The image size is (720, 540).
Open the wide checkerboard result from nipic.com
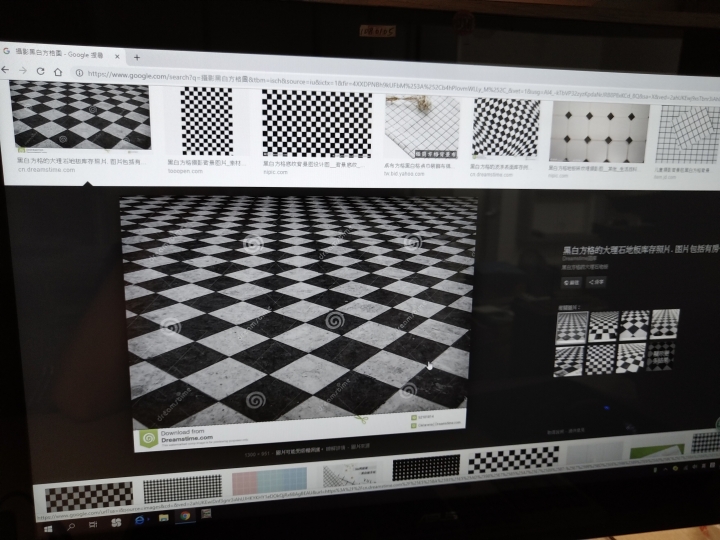[317, 124]
